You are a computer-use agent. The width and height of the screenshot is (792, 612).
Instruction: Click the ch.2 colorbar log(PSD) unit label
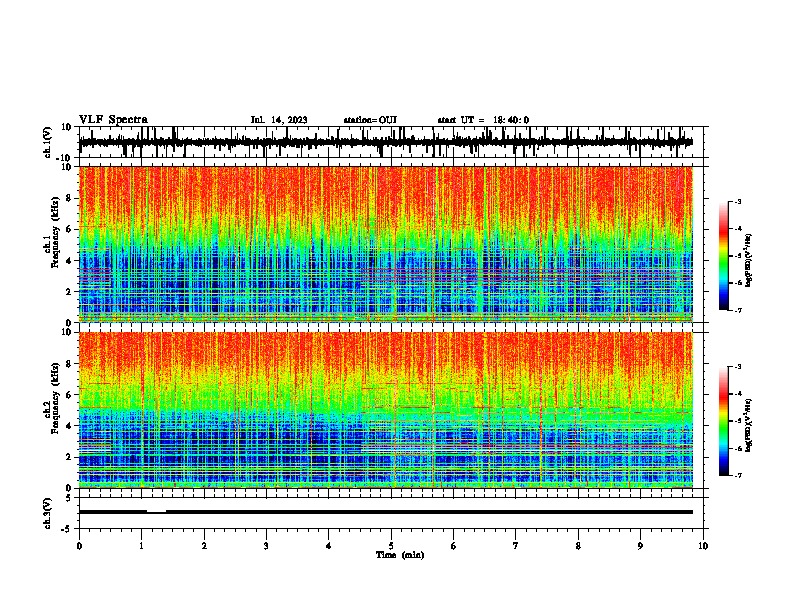click(x=748, y=425)
